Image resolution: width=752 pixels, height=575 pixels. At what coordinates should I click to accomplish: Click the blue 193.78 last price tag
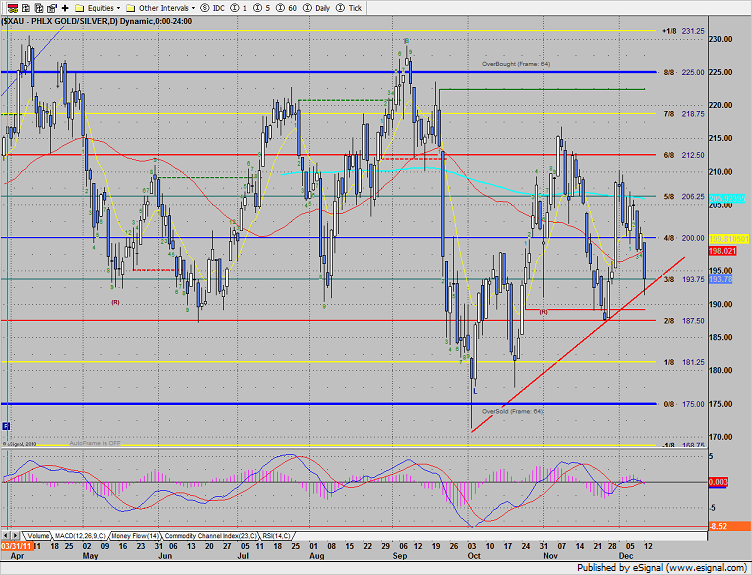[x=720, y=279]
